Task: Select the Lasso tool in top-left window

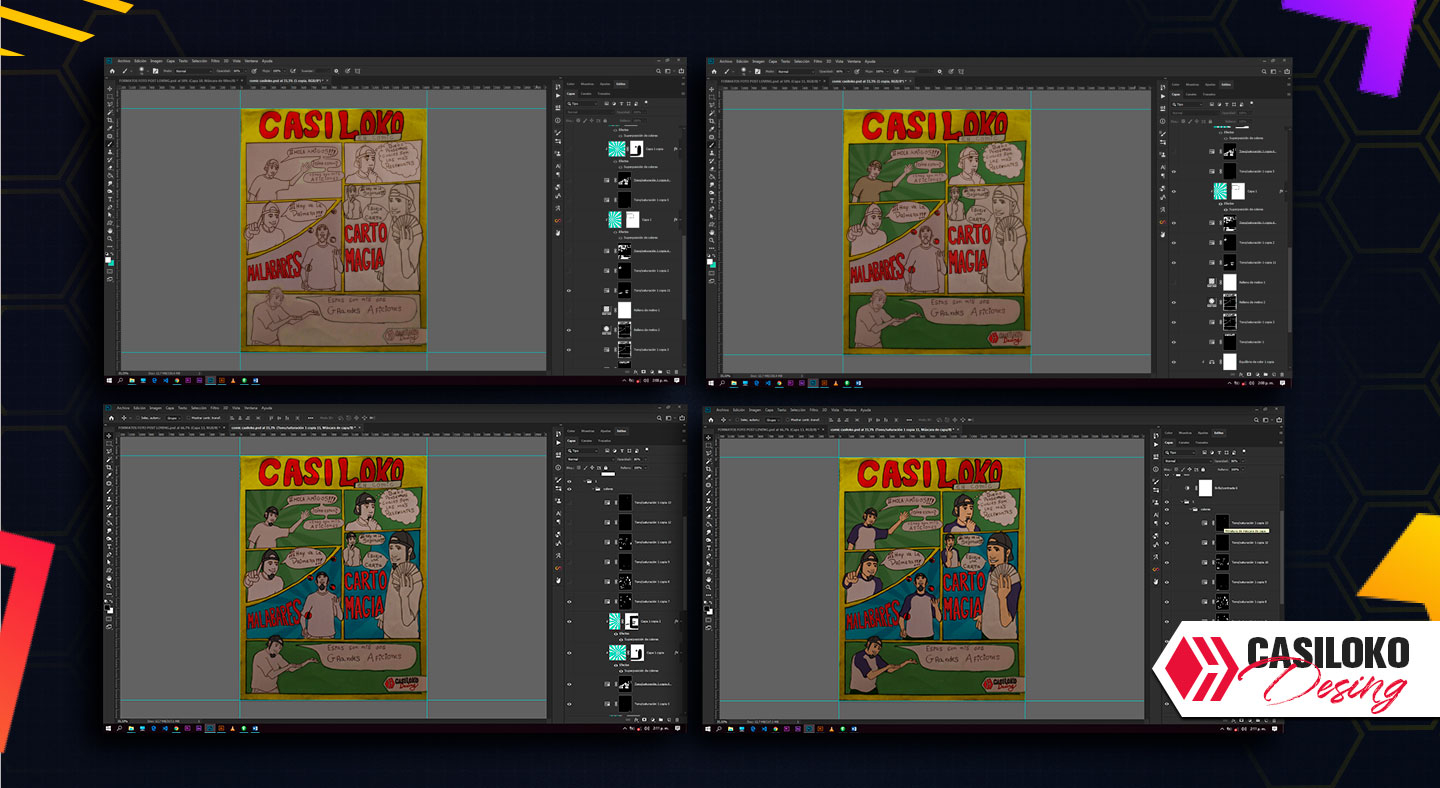Action: pos(110,104)
